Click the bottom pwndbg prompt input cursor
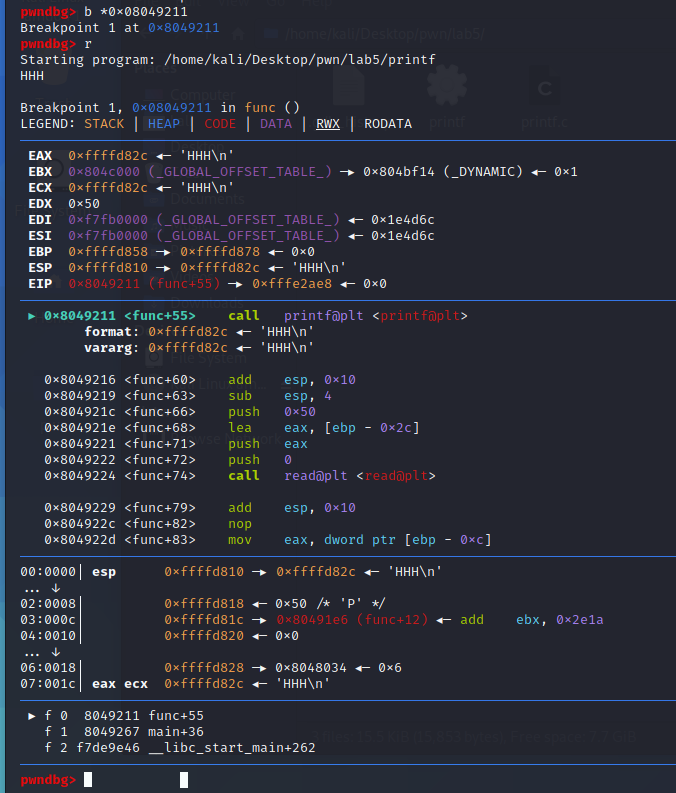The height and width of the screenshot is (793, 676). (88, 779)
